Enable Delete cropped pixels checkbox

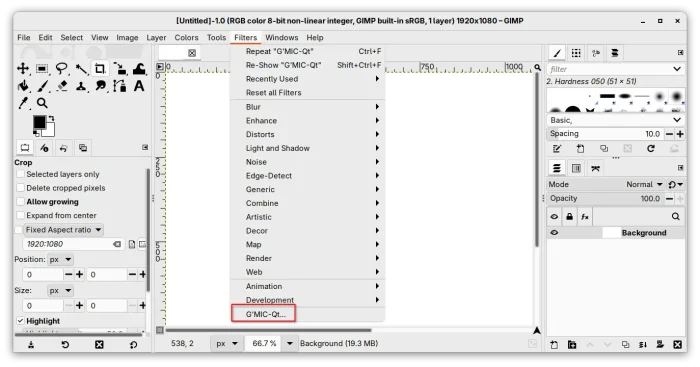pyautogui.click(x=20, y=188)
